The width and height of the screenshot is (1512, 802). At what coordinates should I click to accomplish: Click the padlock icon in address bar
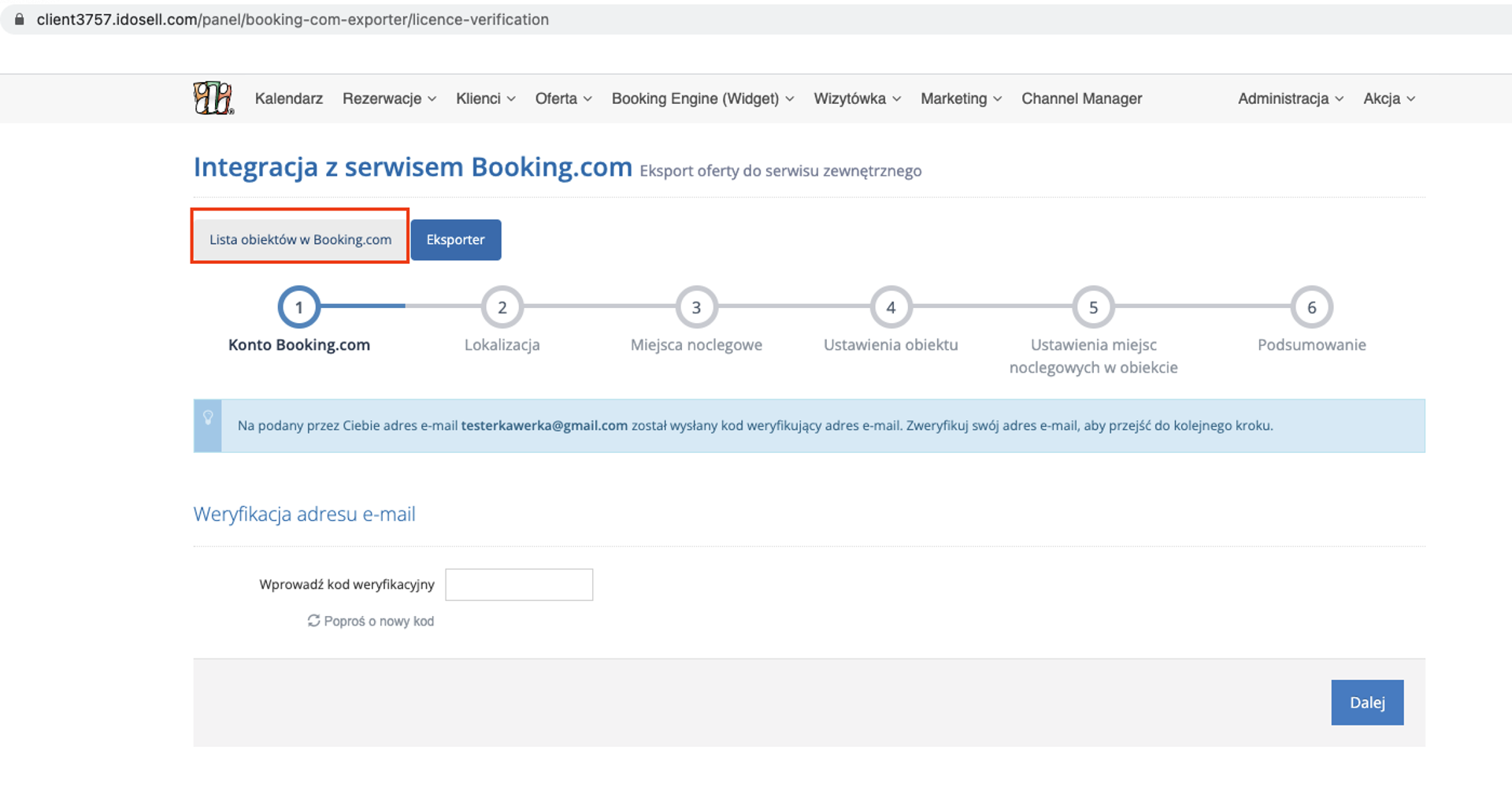20,19
